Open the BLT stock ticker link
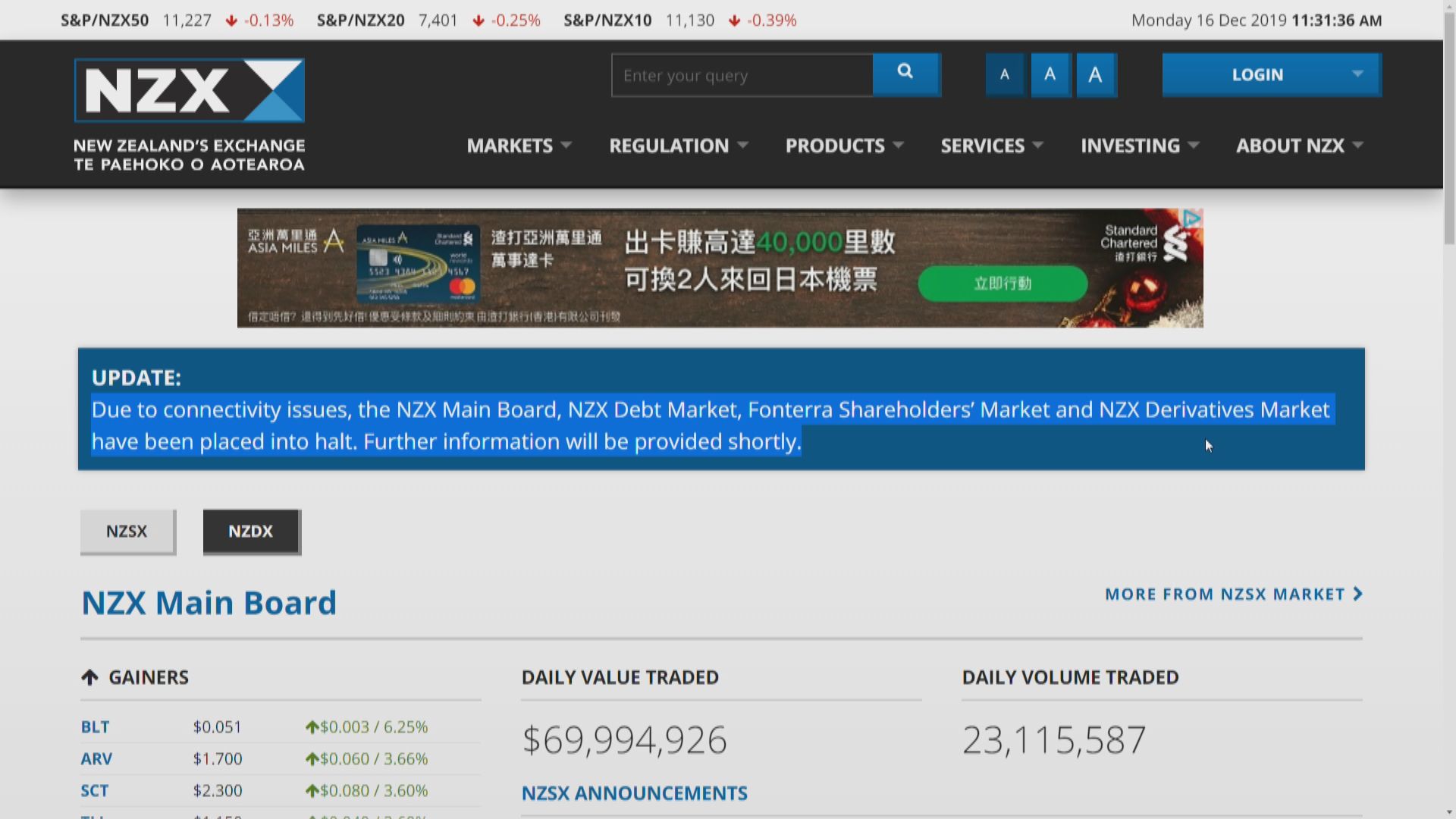1456x819 pixels. pos(95,726)
